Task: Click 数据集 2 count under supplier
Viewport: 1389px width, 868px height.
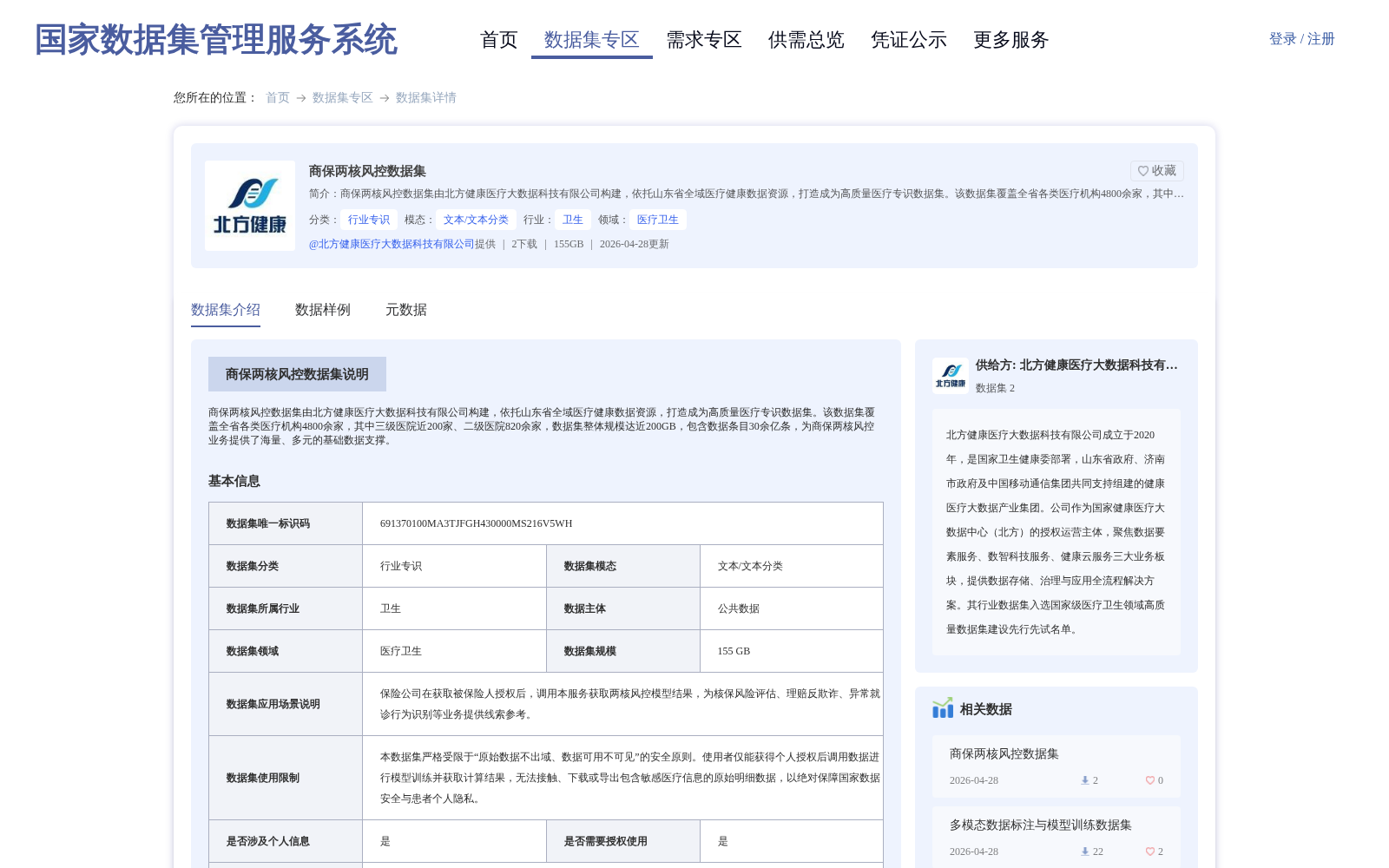Action: click(995, 388)
